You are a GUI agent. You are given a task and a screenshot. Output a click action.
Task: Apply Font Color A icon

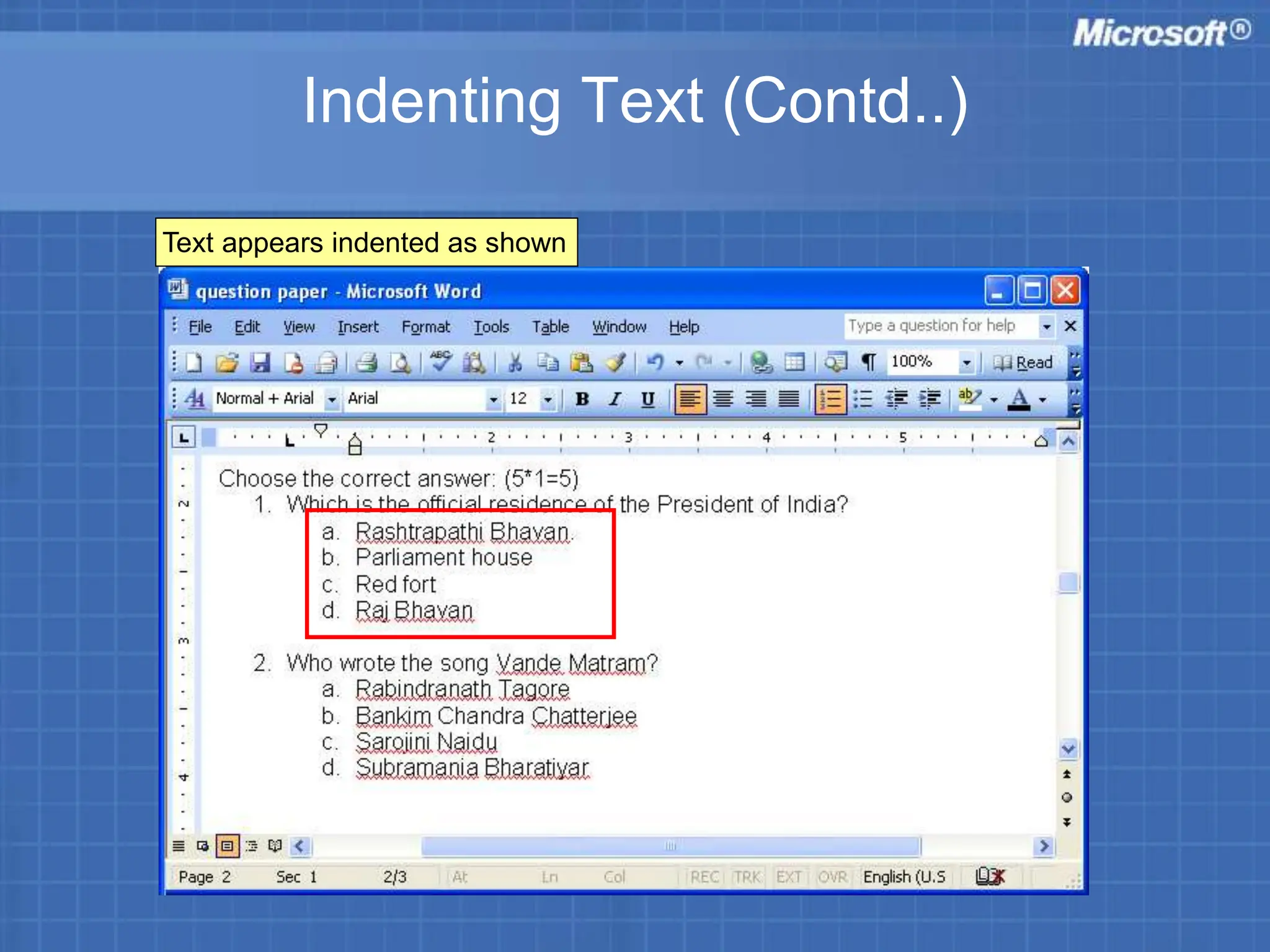click(1019, 399)
